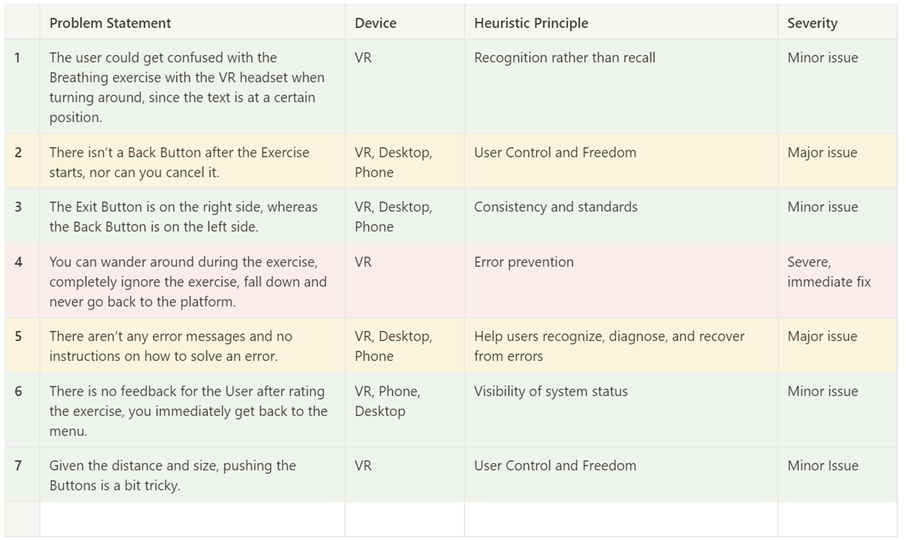Select 'Visibility of system status' cell
This screenshot has height=540, width=906.
[621, 410]
